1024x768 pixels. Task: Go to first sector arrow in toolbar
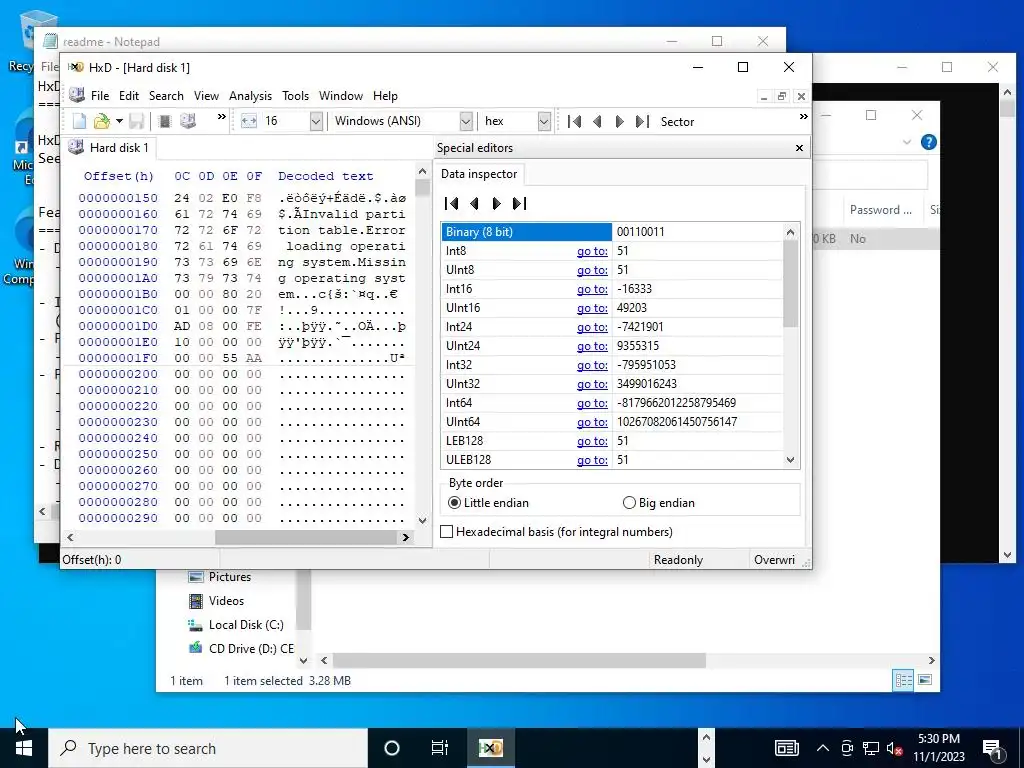pyautogui.click(x=575, y=121)
